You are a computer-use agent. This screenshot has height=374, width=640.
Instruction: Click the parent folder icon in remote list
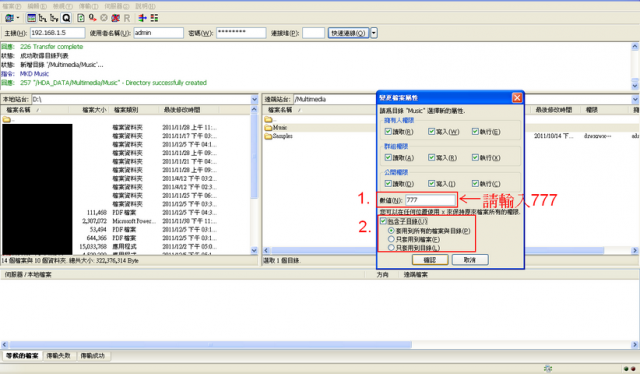[268, 119]
